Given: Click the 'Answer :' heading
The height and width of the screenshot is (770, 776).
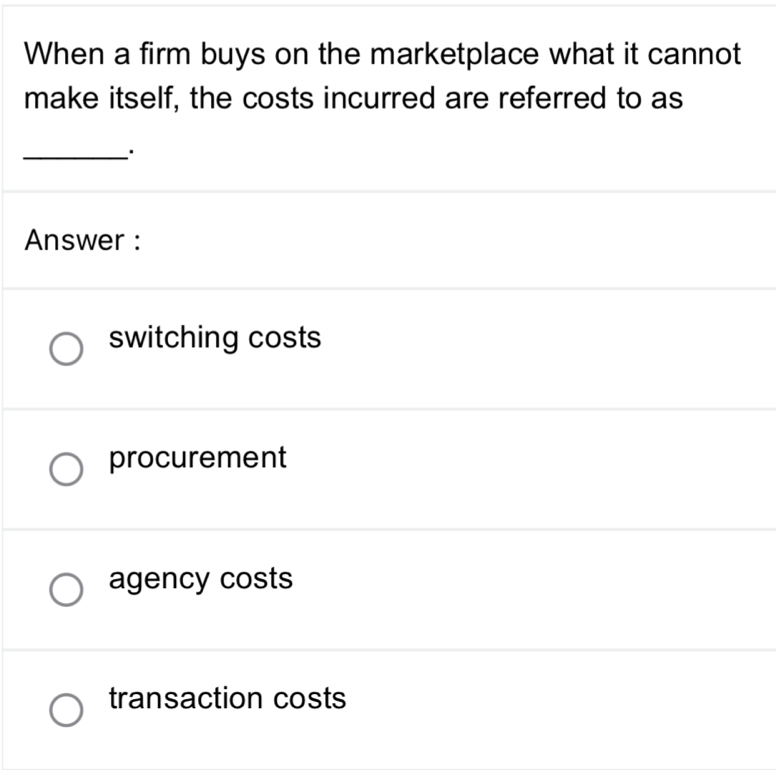Looking at the screenshot, I should [x=82, y=240].
